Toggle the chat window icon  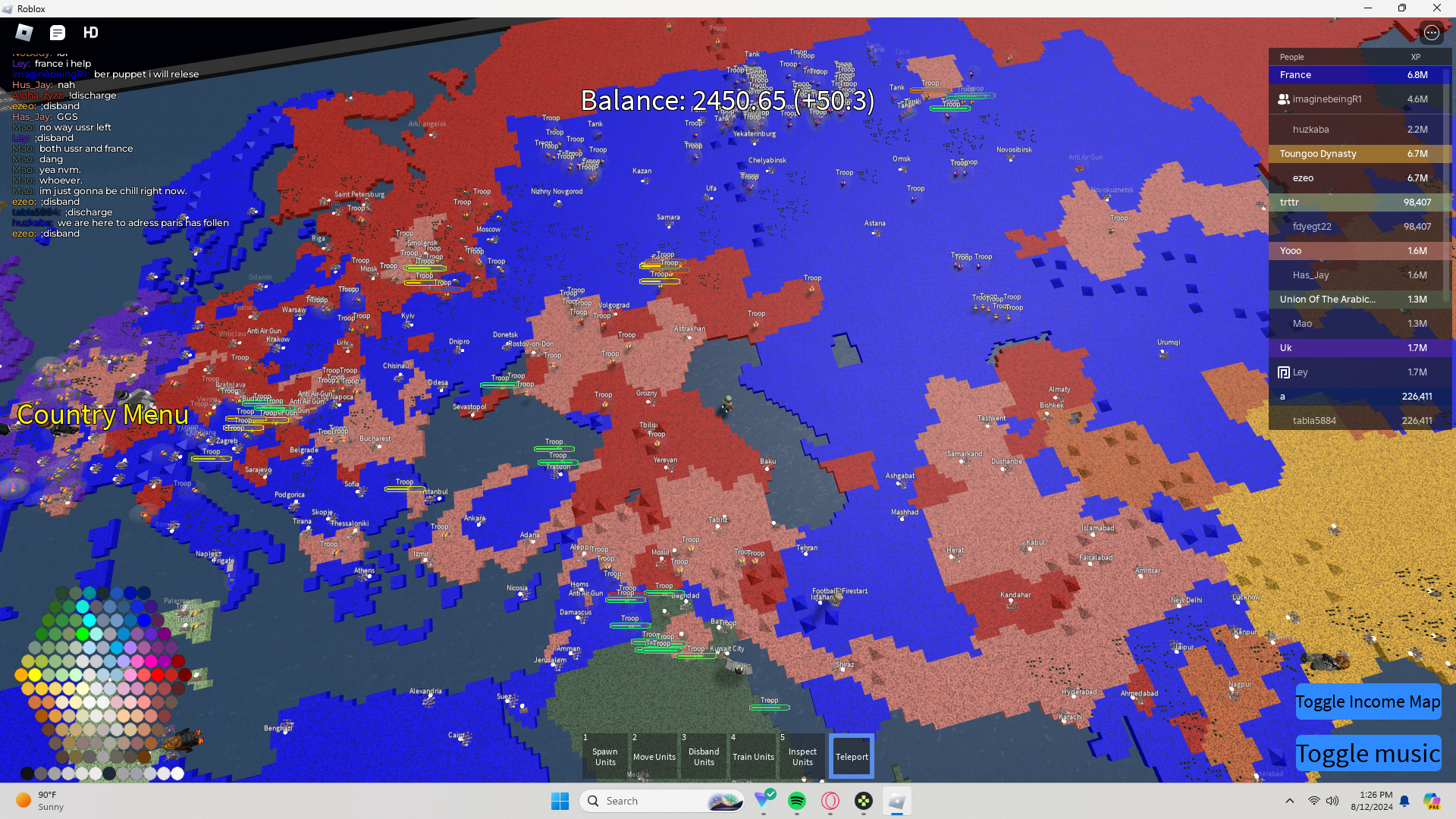(x=58, y=33)
